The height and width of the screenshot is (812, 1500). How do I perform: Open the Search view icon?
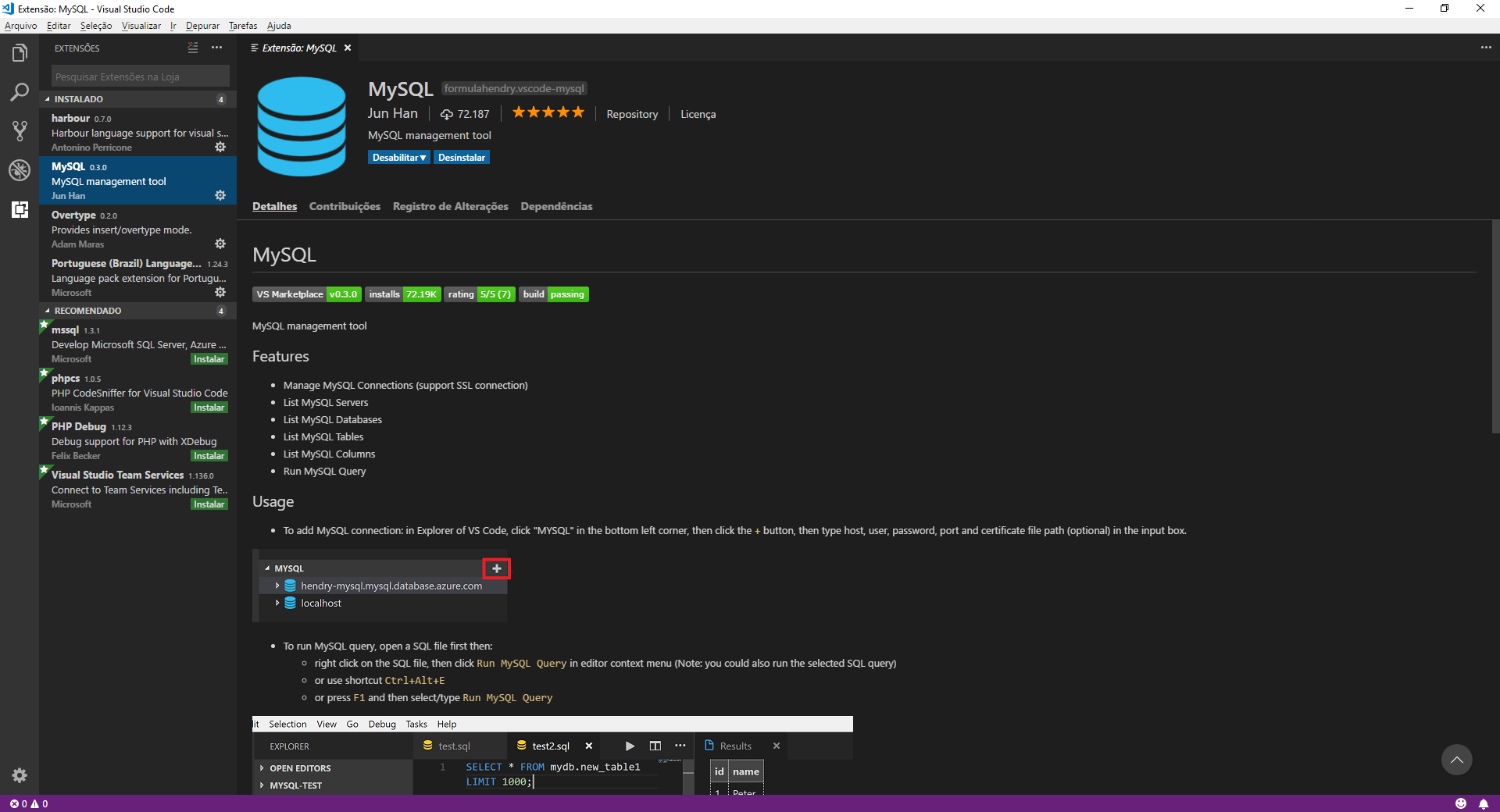[20, 92]
